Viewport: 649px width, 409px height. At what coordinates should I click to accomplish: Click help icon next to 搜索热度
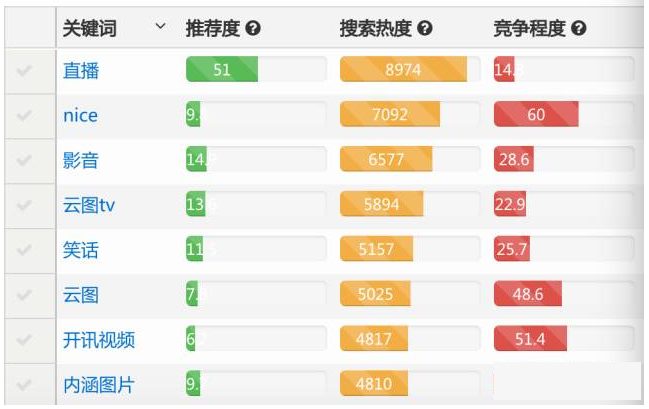click(x=425, y=29)
